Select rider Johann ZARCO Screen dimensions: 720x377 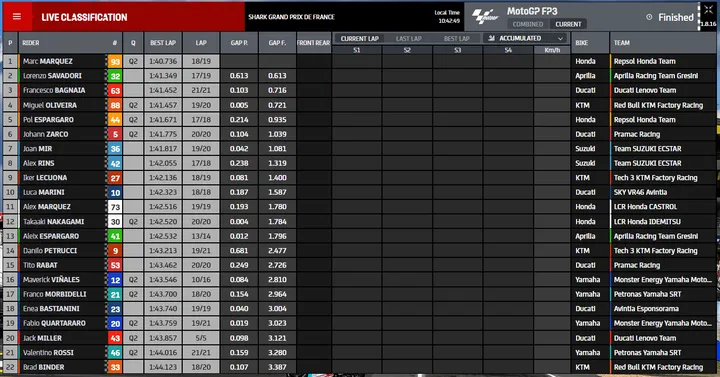coord(45,134)
